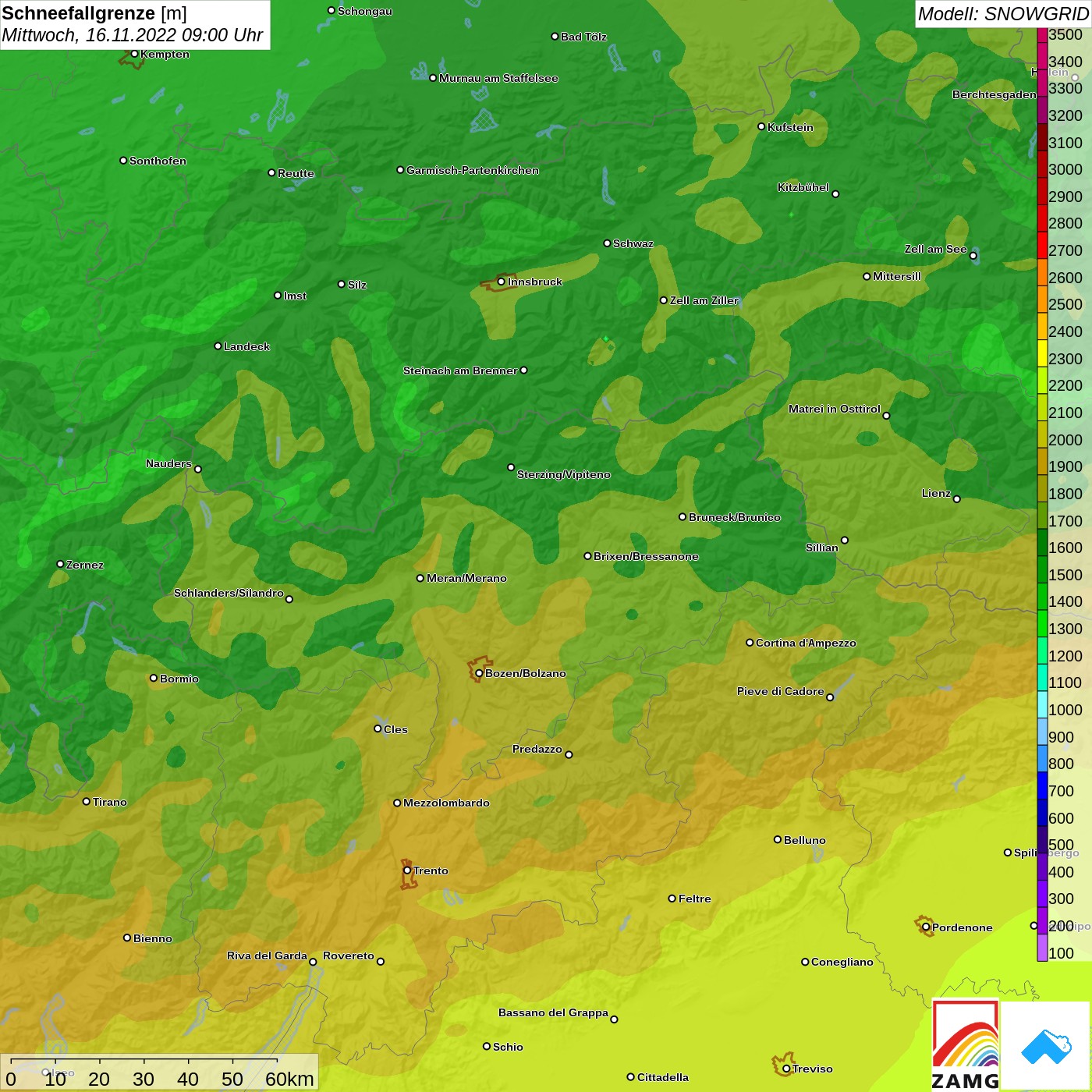Click the Schlanders/Silandro label
Viewport: 1092px width, 1092px height.
click(229, 593)
